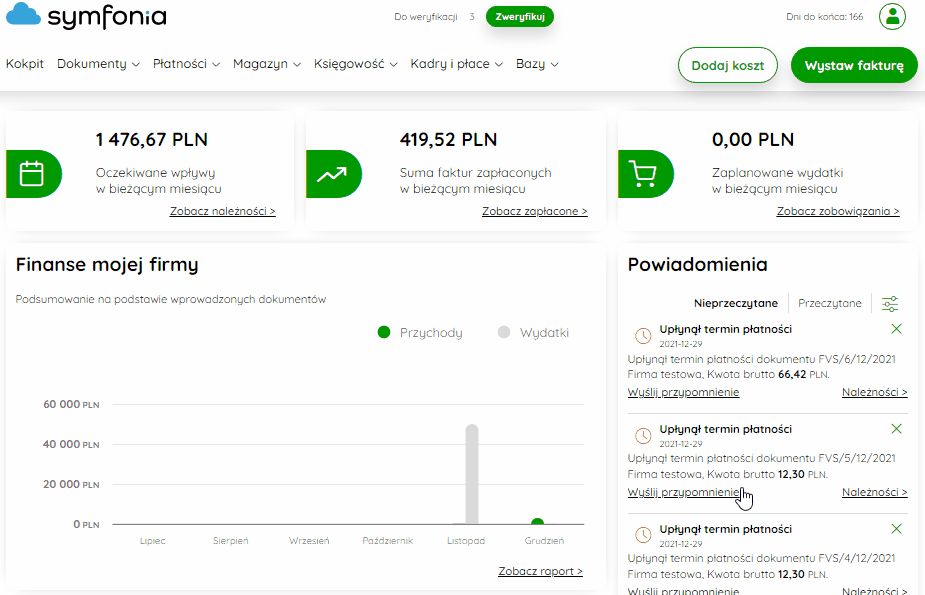This screenshot has height=595, width=925.
Task: Expand the Dokumenty dropdown menu
Action: 99,64
